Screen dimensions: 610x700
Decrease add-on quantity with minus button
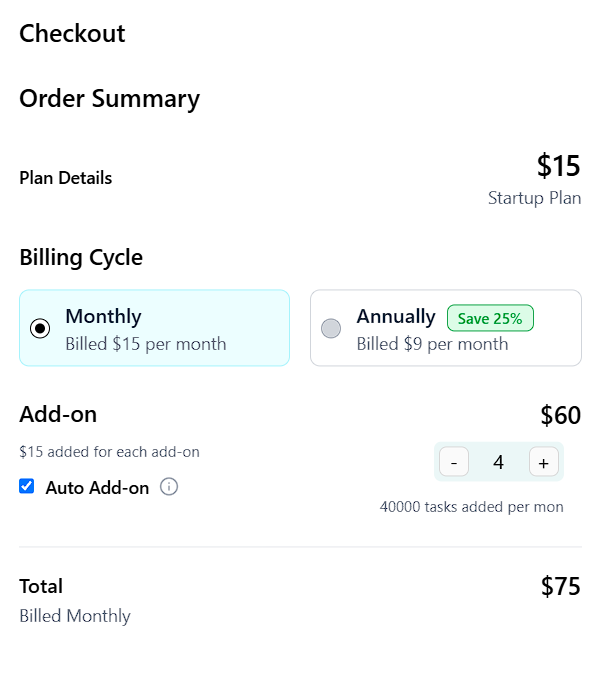454,462
